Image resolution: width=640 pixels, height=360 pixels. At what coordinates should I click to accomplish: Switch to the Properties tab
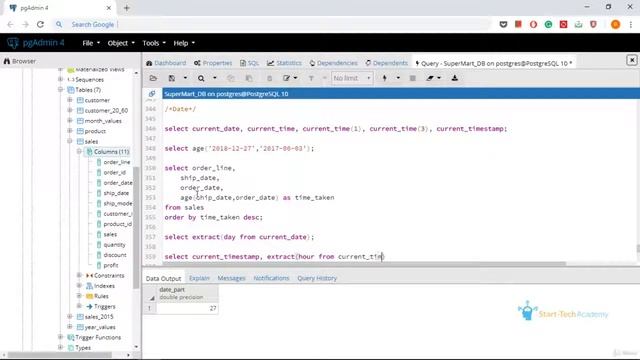pos(213,63)
